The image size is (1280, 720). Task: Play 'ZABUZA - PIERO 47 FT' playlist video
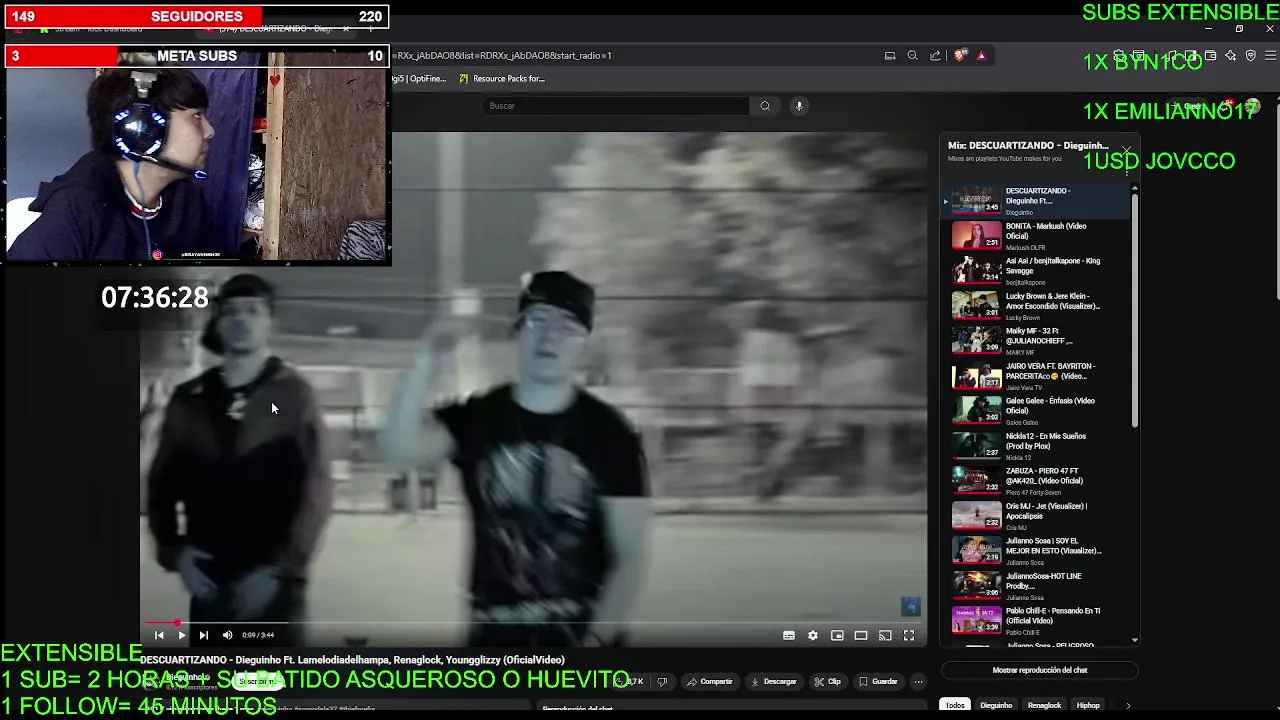(x=1038, y=481)
